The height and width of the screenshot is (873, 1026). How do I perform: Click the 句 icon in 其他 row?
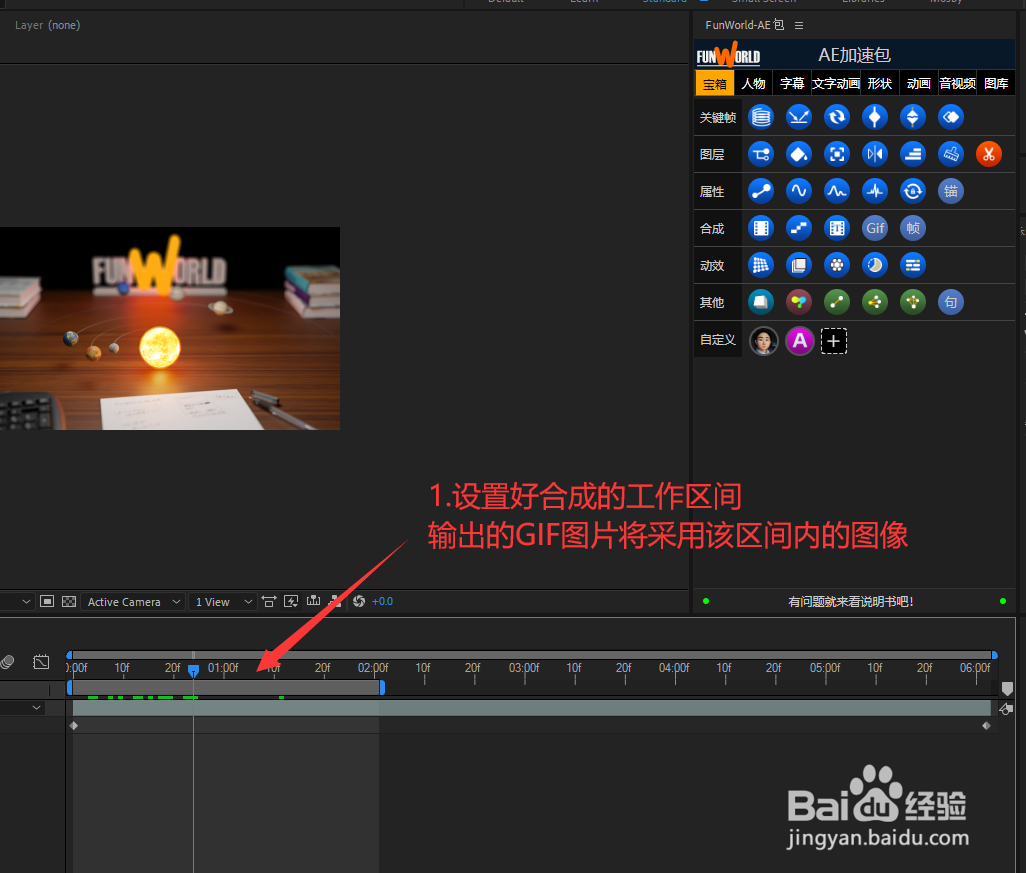coord(951,302)
